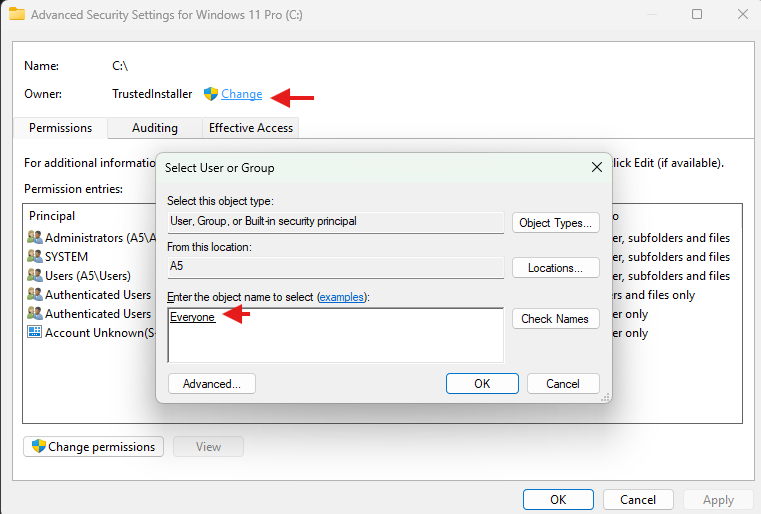Screen dimensions: 761x514
Task: Switch to the Permissions tab
Action: [x=60, y=128]
